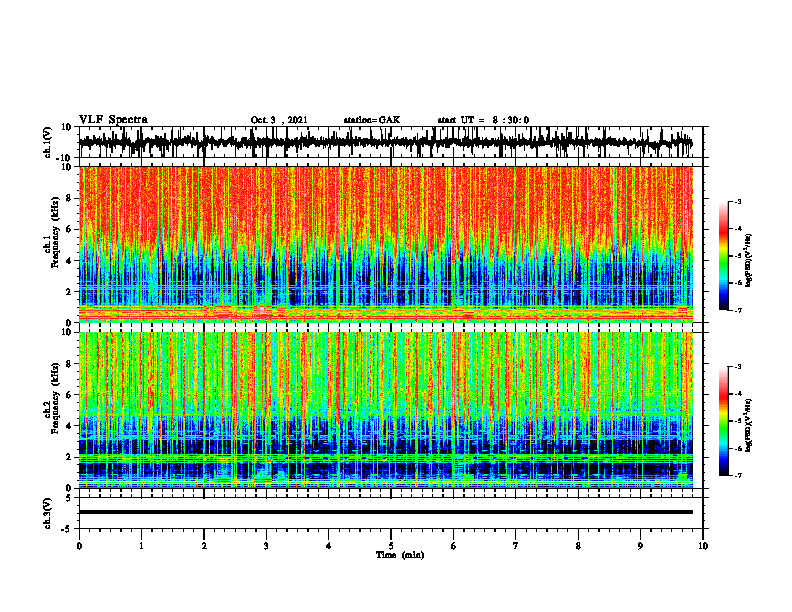
Task: Click time axis tick label '10'
Action: 703,546
